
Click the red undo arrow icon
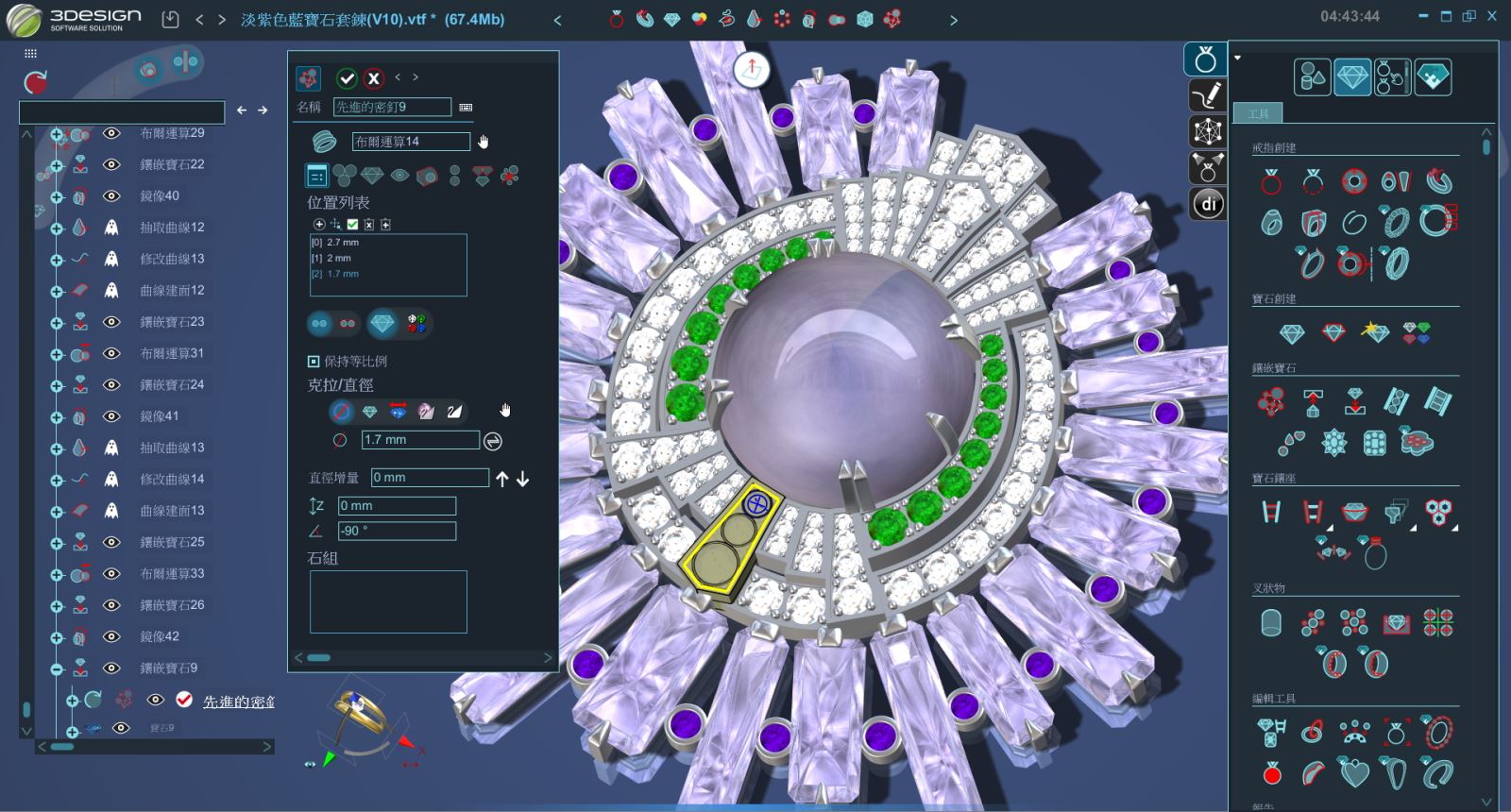(36, 82)
